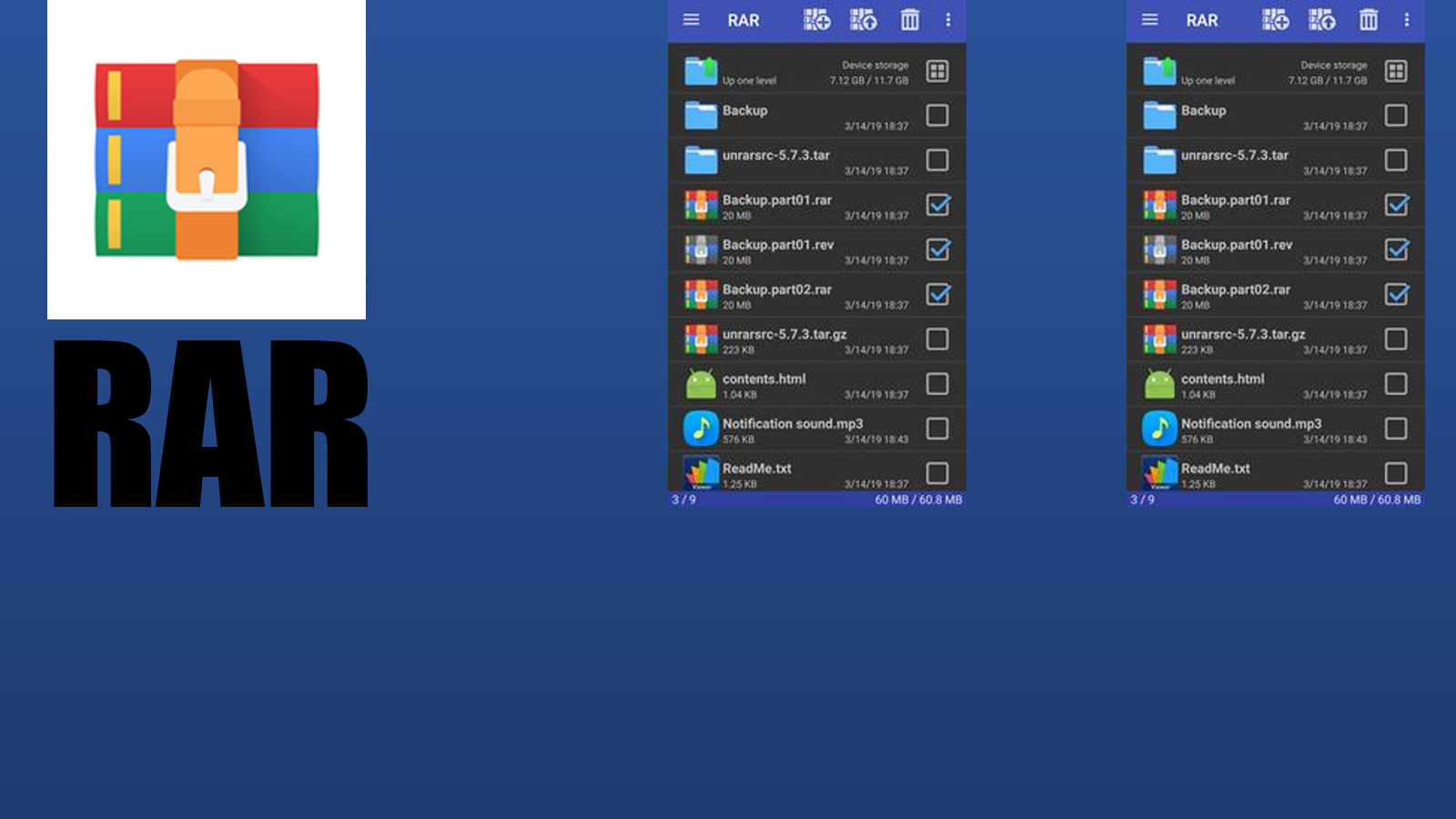Switch to grid view layout
This screenshot has width=1456, height=819.
(x=937, y=71)
